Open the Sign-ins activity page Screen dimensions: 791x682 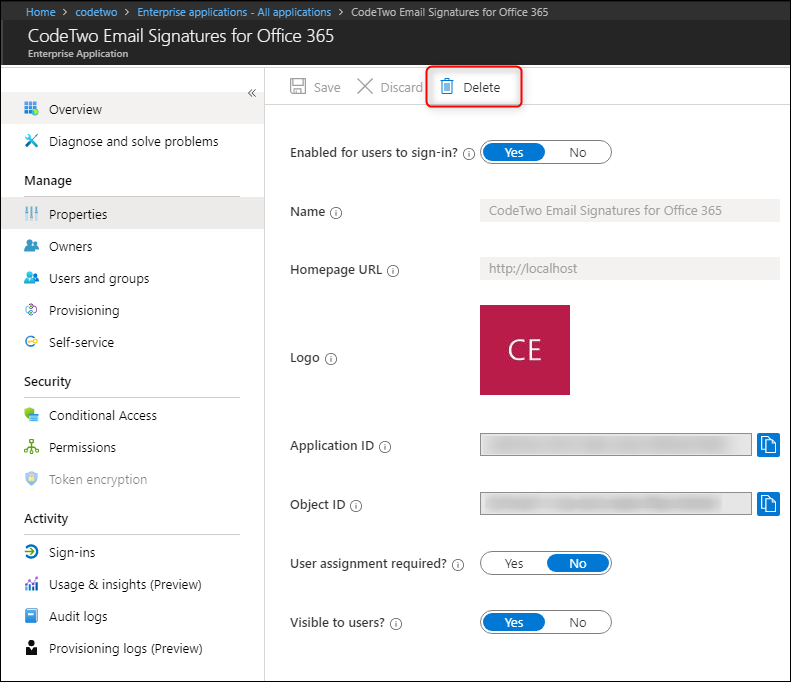(x=133, y=552)
